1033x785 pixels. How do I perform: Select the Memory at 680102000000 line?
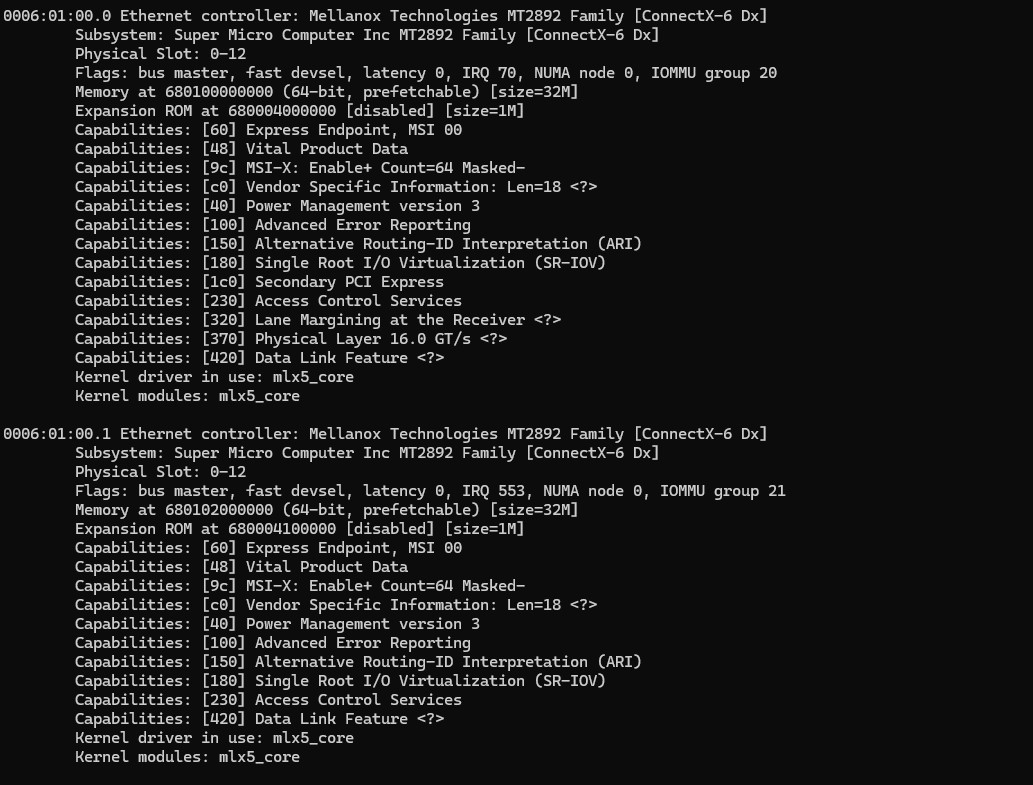coord(326,510)
